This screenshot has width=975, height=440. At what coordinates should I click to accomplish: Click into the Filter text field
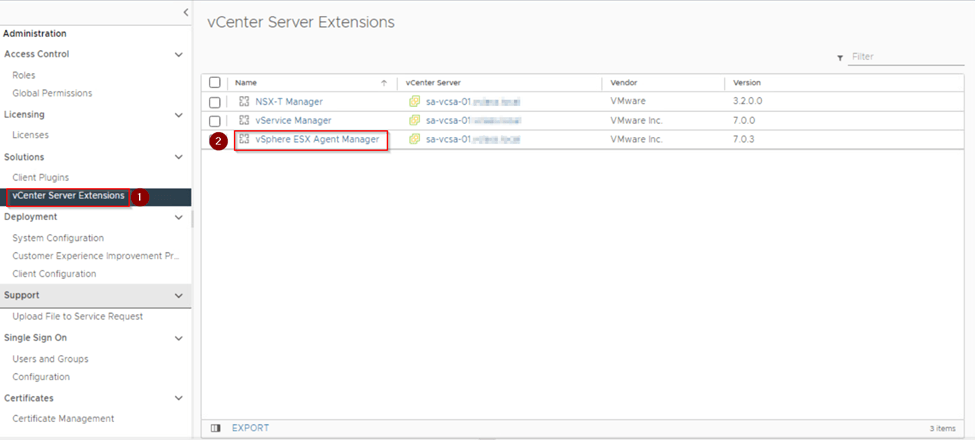tap(892, 58)
